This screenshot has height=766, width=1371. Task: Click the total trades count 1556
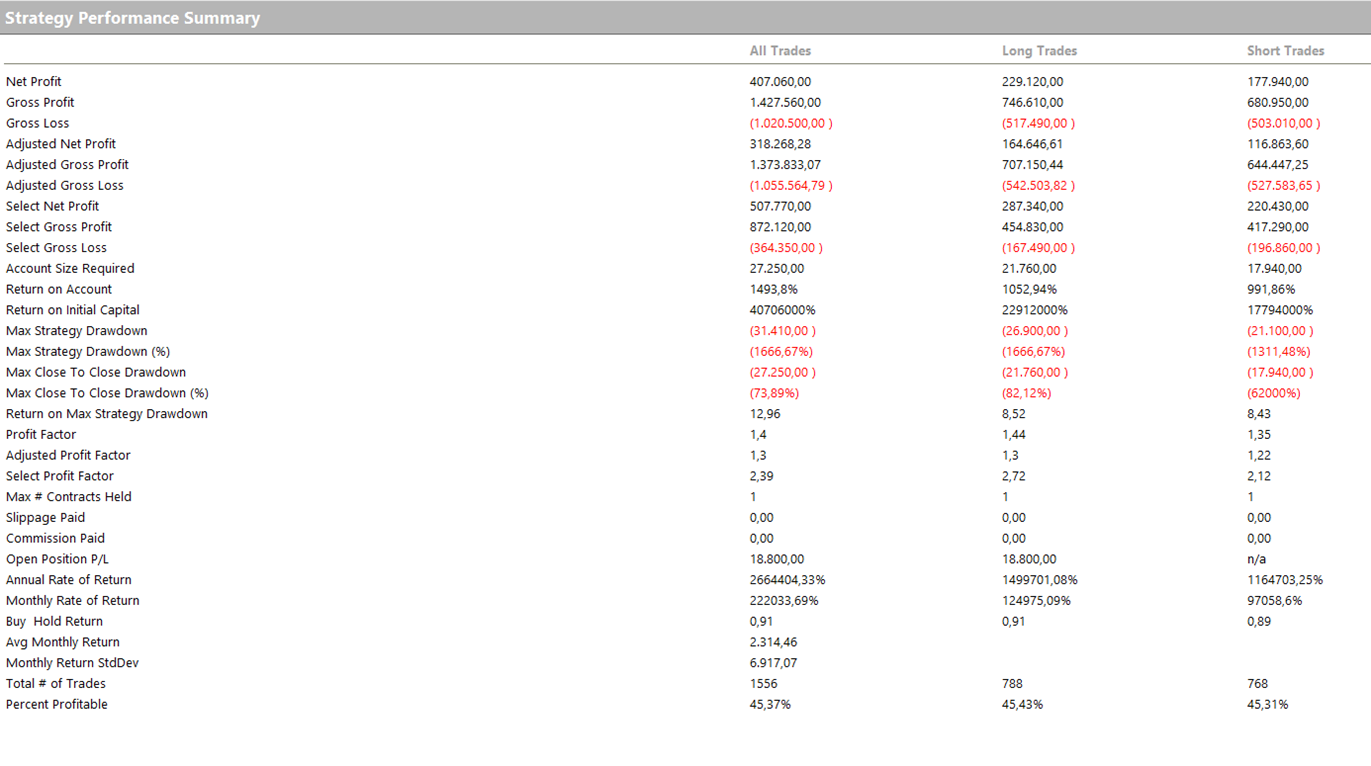tap(763, 684)
